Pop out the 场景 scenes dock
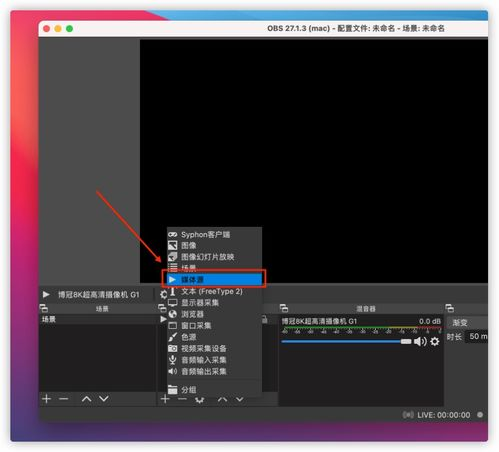The image size is (499, 452). point(44,308)
